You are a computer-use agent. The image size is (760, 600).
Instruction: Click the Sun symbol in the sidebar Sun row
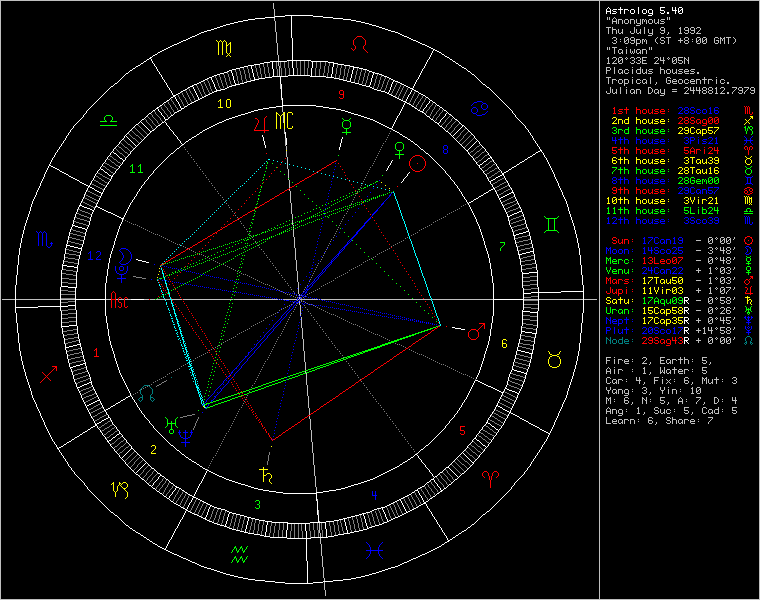(748, 241)
